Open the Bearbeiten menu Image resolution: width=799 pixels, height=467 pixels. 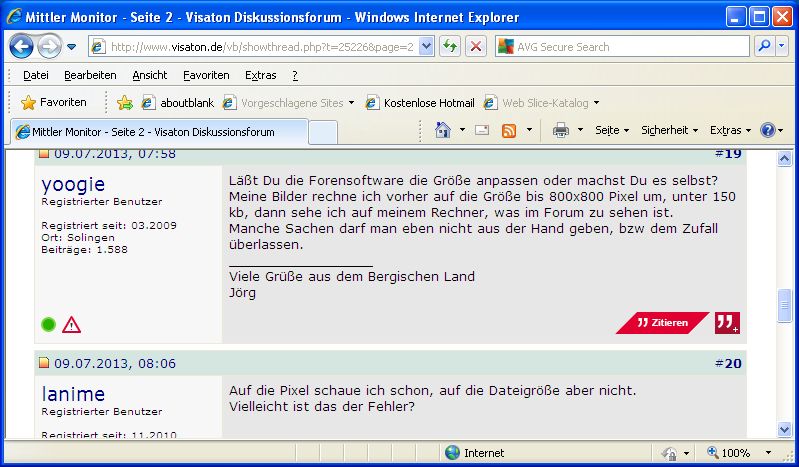coord(90,75)
